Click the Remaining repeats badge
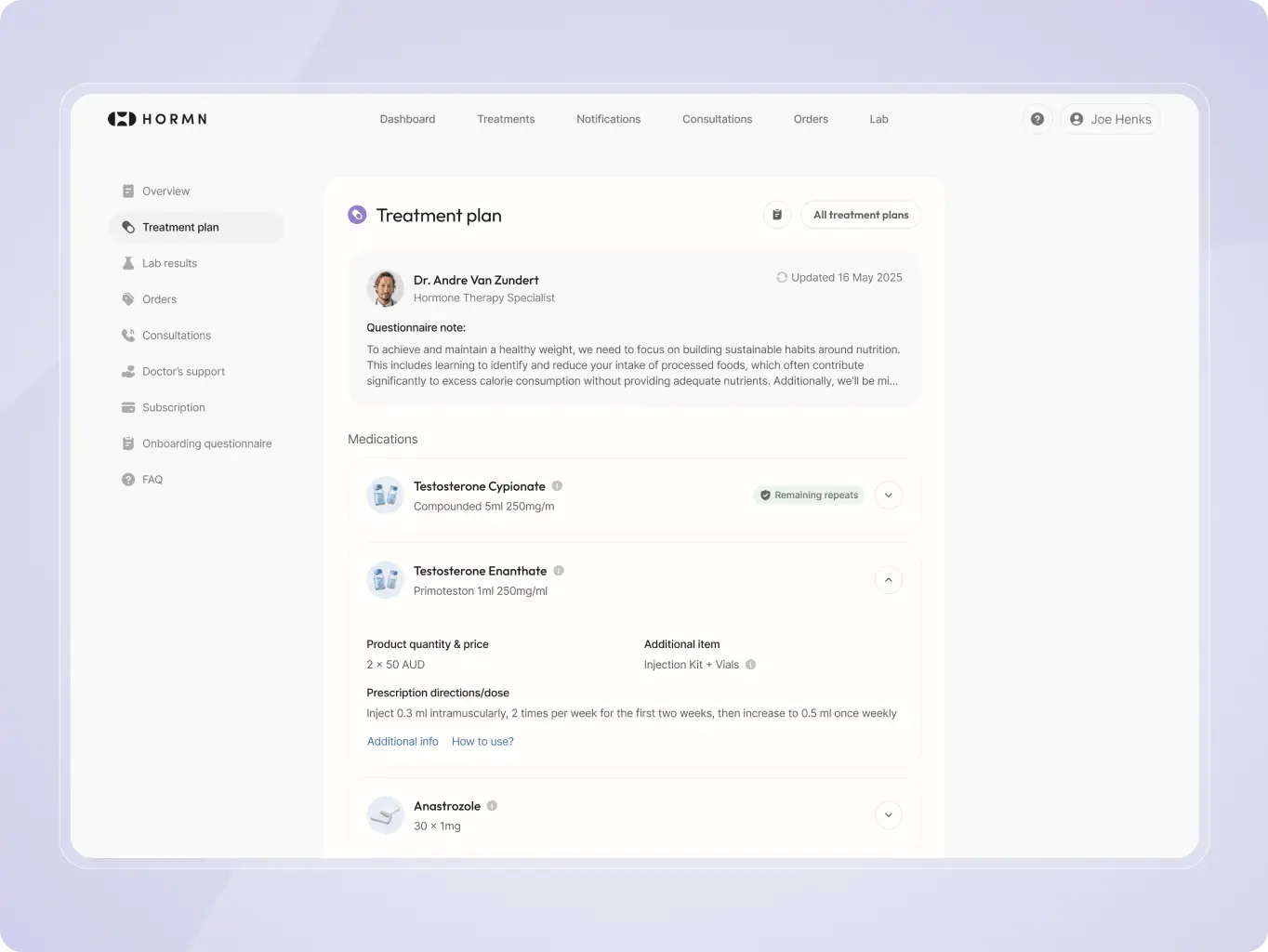1268x952 pixels. click(809, 496)
